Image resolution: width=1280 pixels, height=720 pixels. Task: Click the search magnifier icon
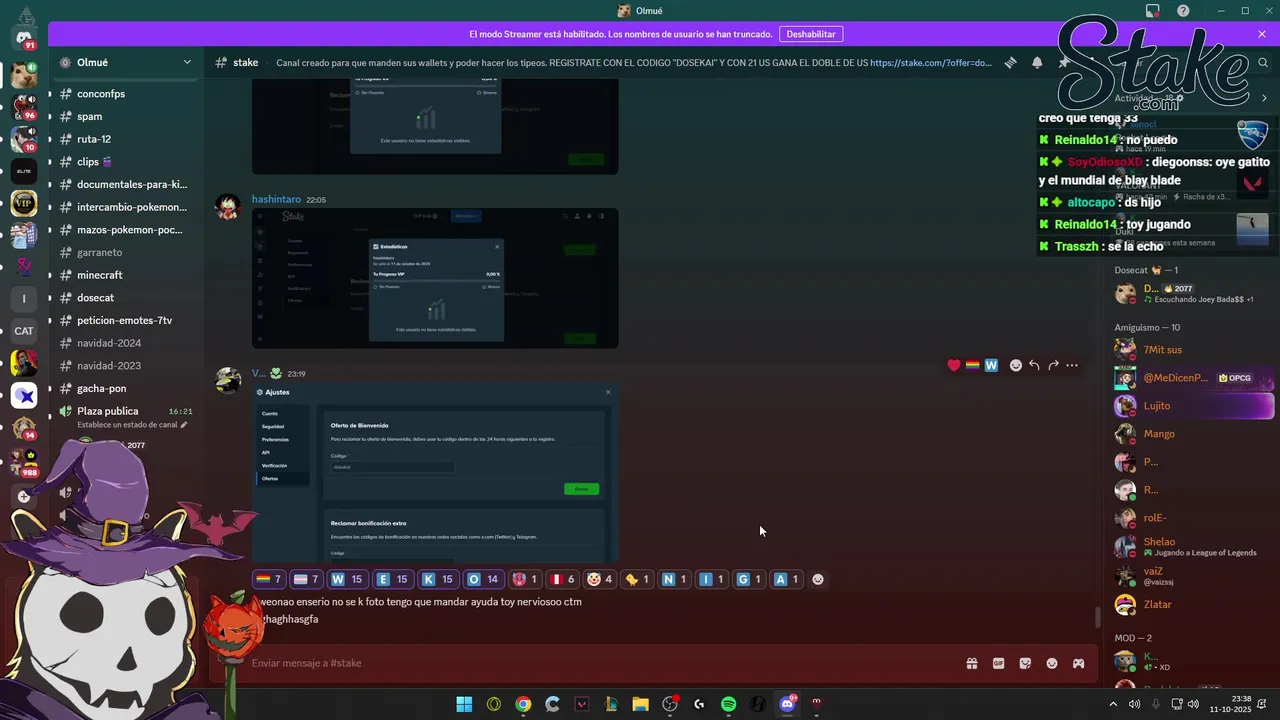[x=1264, y=62]
